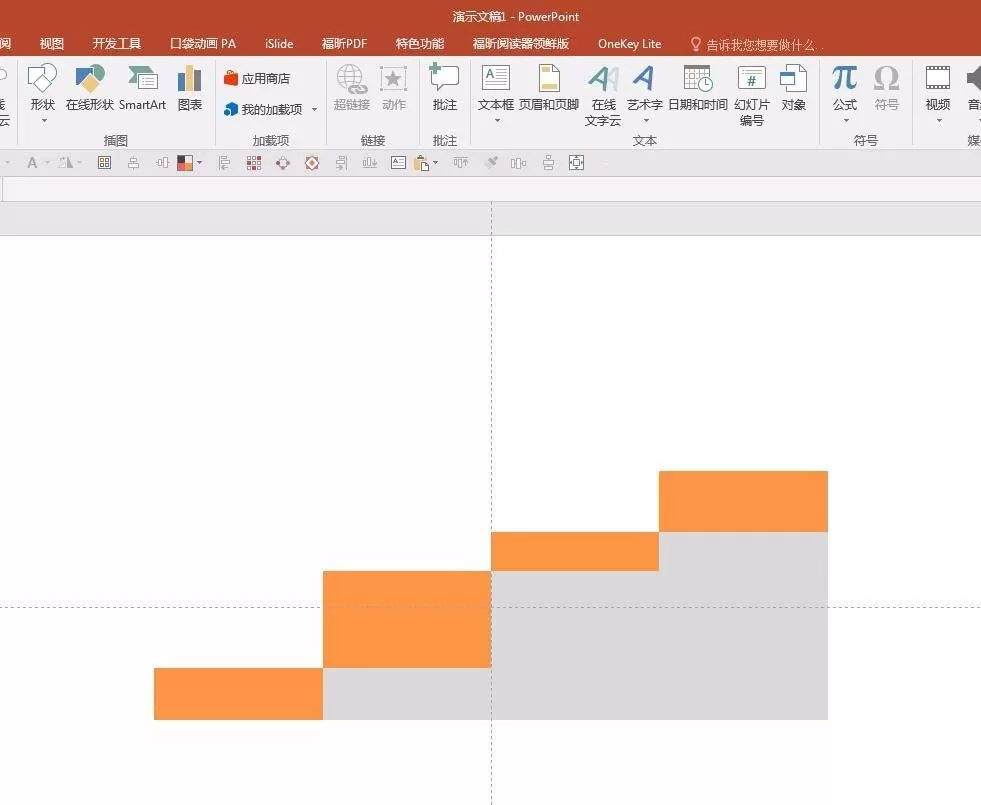Insert a chart (图表)
The image size is (981, 805).
tap(190, 88)
